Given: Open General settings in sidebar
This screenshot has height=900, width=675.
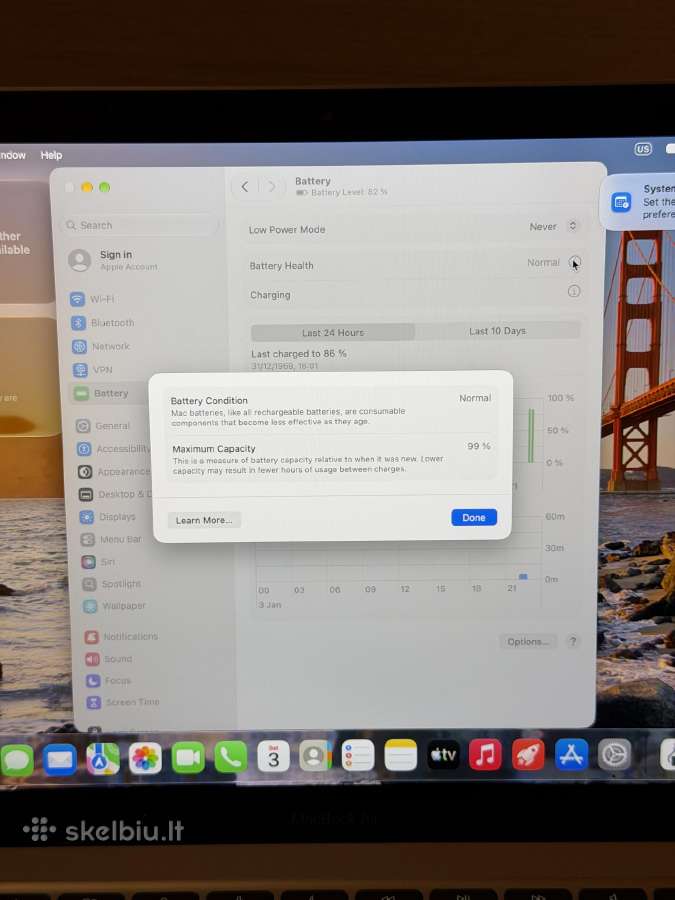Looking at the screenshot, I should (x=103, y=426).
